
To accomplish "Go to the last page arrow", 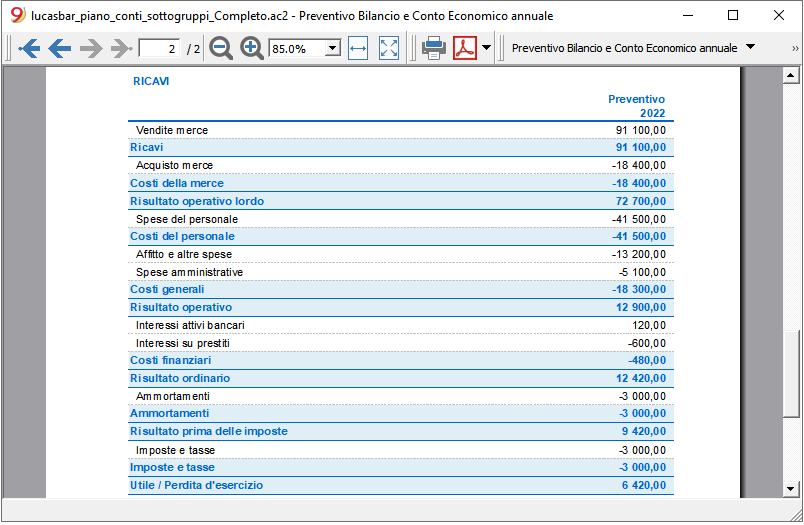I will pyautogui.click(x=122, y=49).
